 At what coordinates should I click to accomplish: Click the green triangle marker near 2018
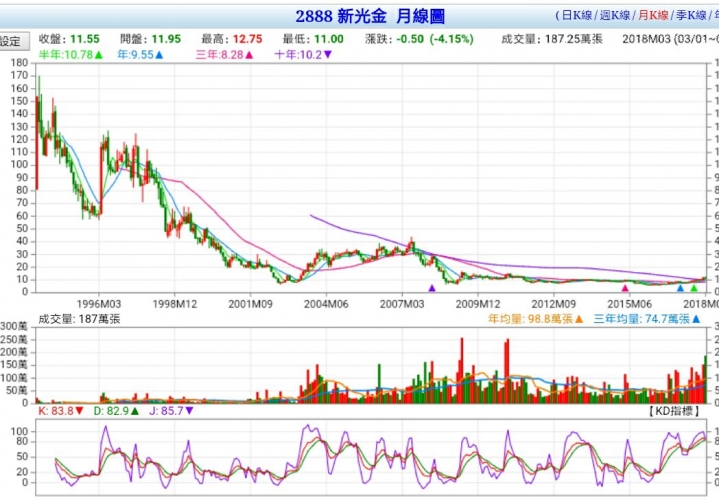[x=694, y=288]
